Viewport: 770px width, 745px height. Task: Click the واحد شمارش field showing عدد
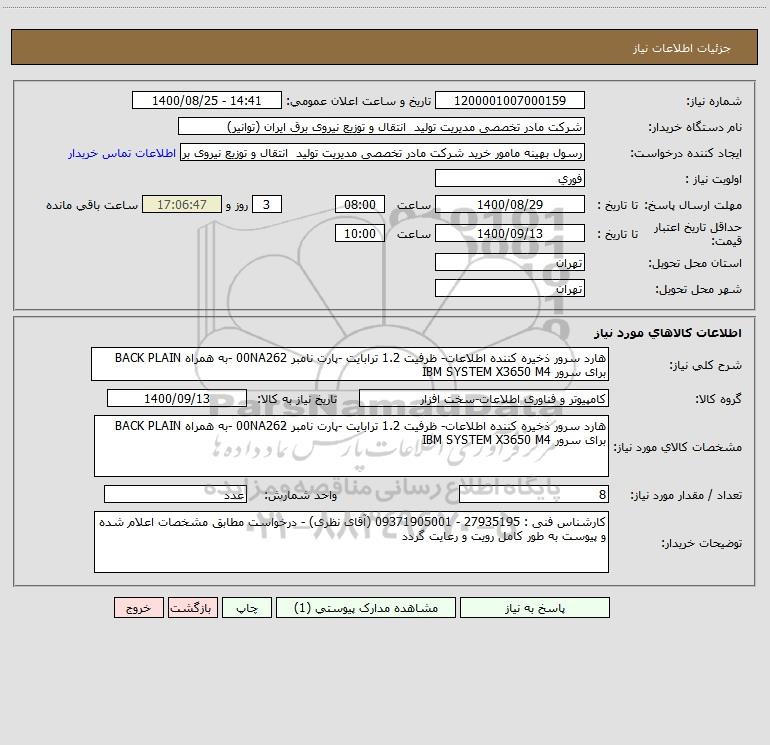tap(175, 495)
